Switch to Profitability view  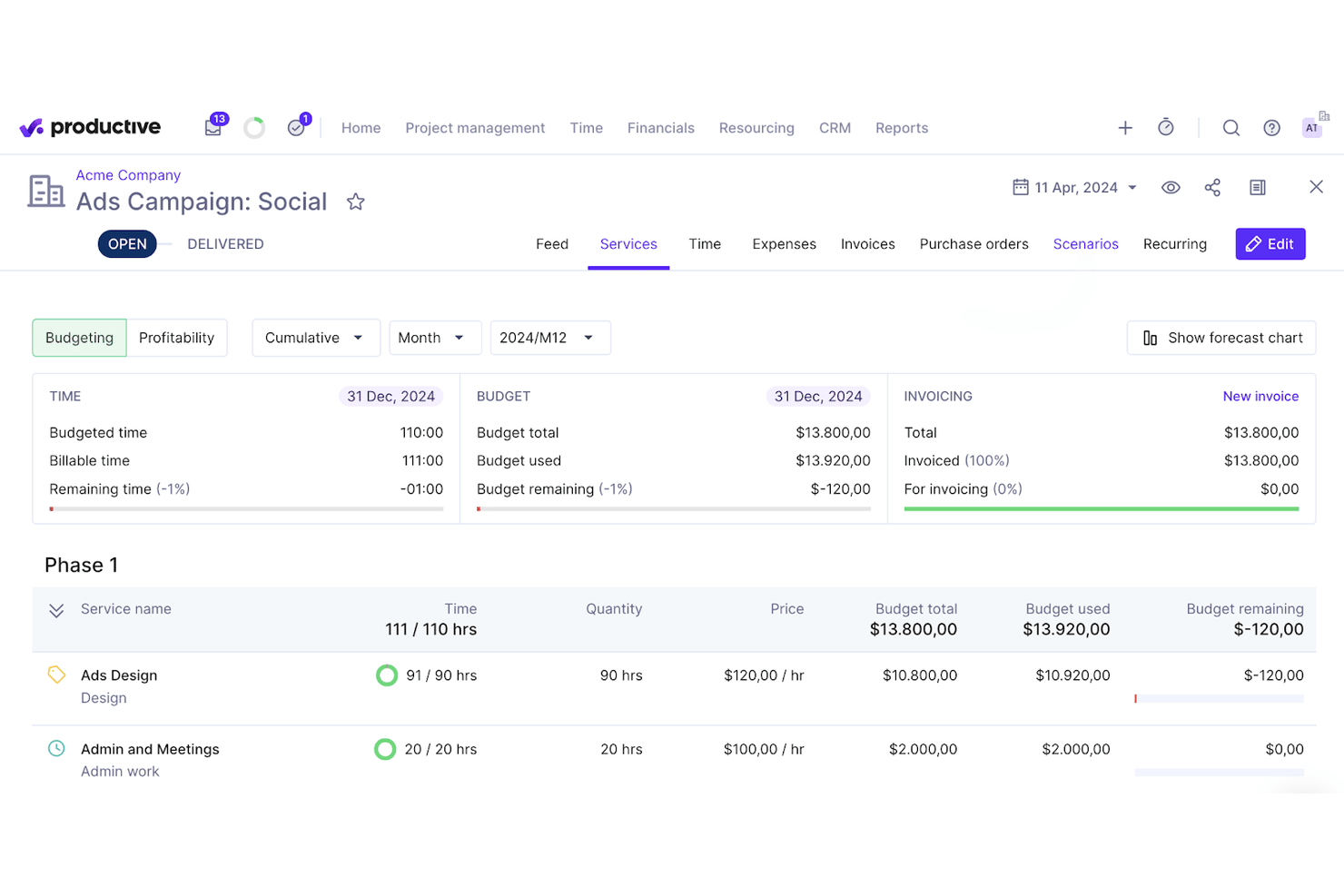coord(176,338)
